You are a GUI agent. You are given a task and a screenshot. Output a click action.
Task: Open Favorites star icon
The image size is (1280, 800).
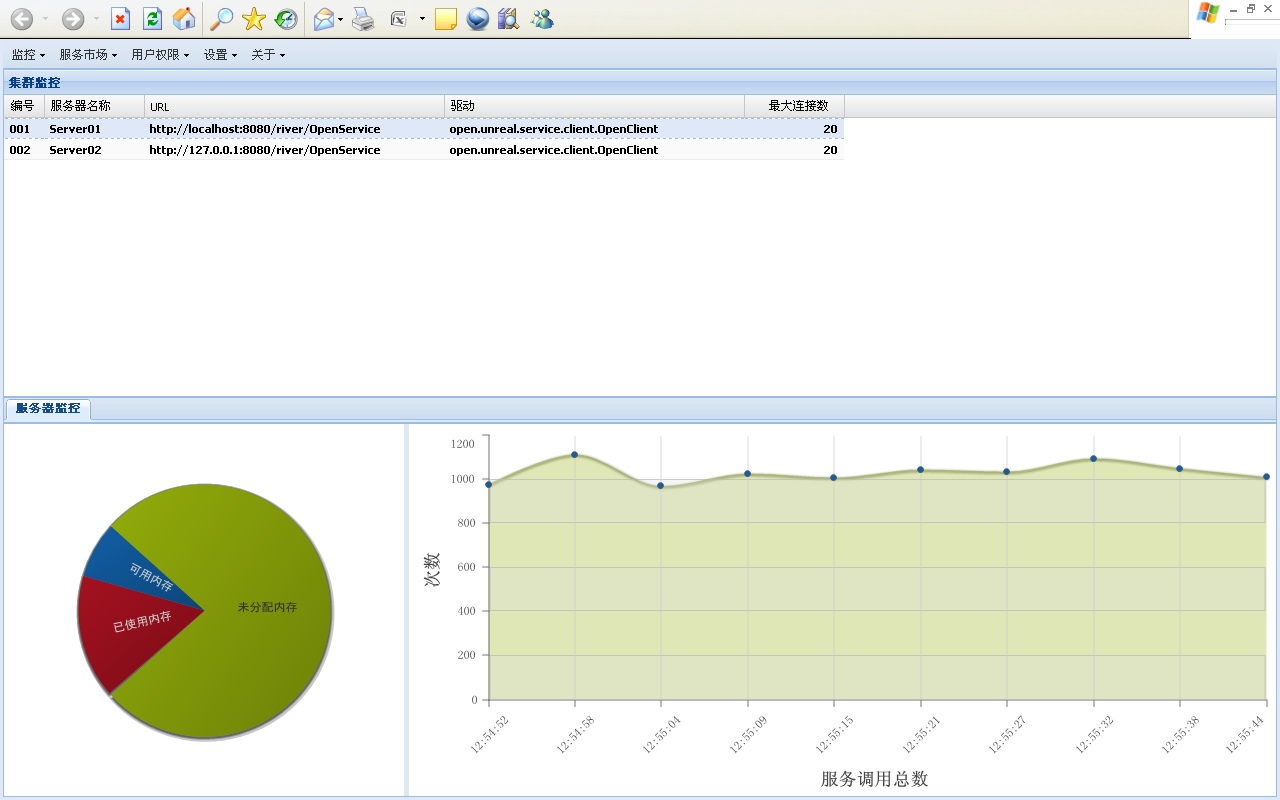coord(254,19)
